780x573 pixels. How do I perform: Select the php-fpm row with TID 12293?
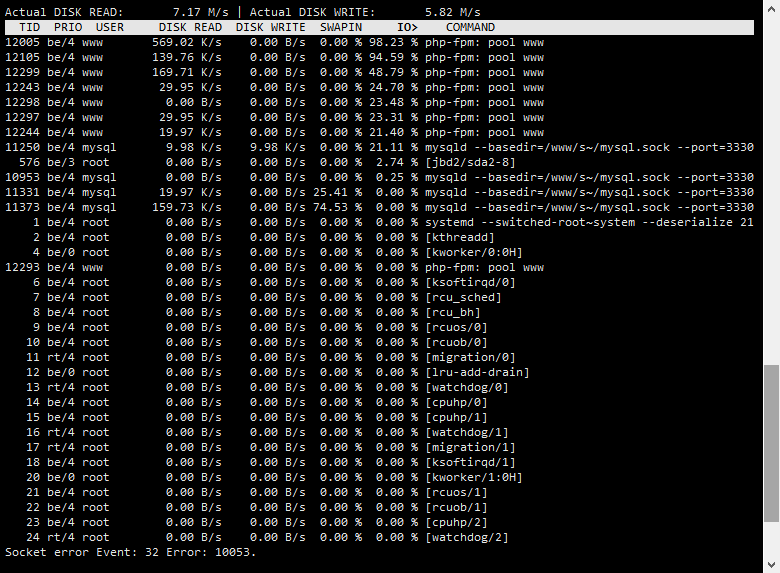[x=380, y=268]
